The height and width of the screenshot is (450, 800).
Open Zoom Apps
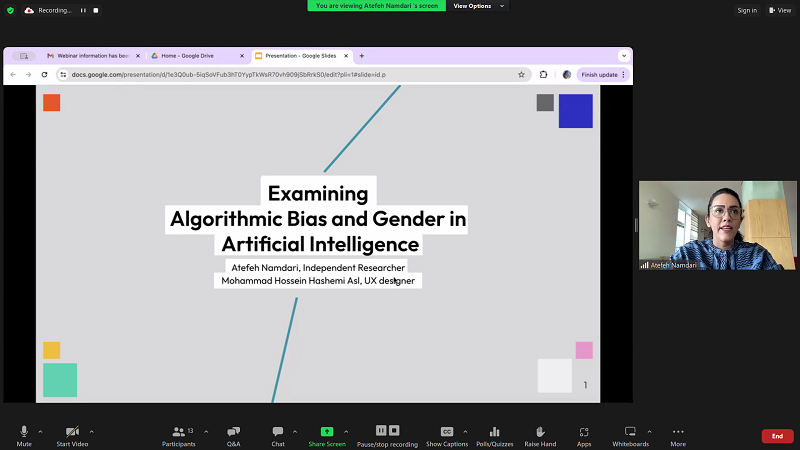584,434
